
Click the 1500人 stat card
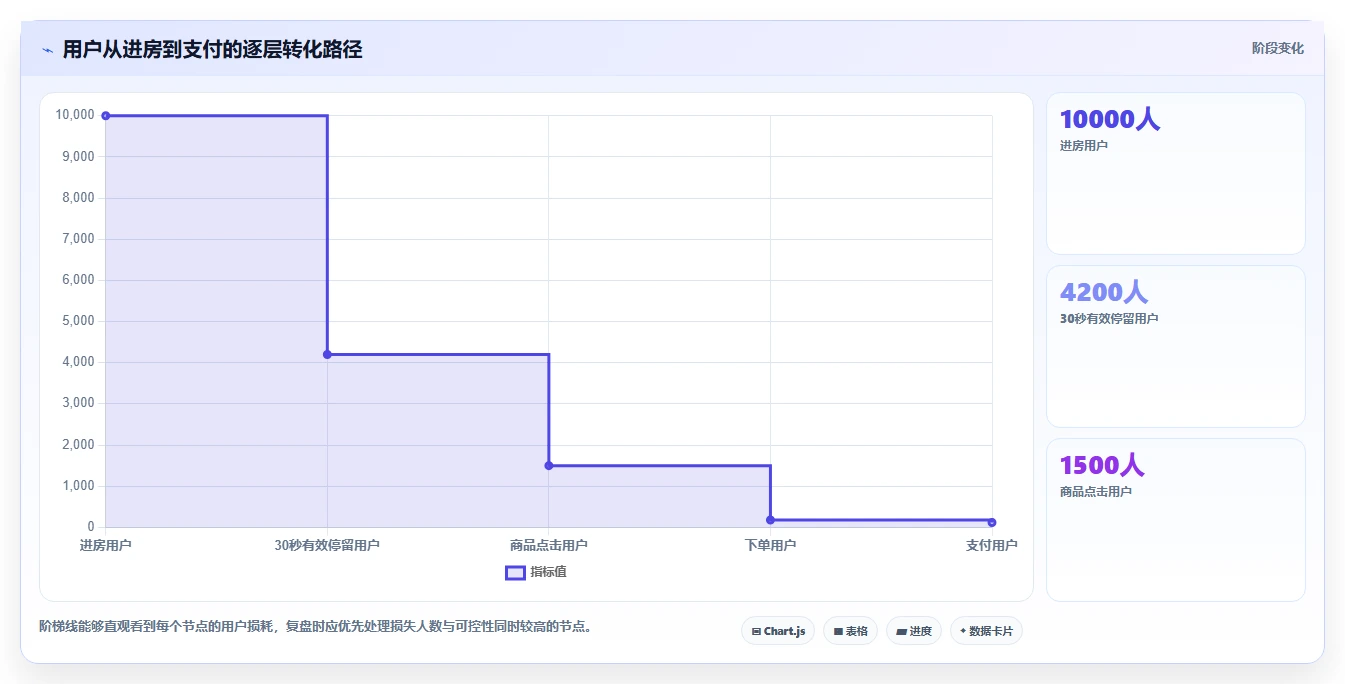coord(1175,520)
